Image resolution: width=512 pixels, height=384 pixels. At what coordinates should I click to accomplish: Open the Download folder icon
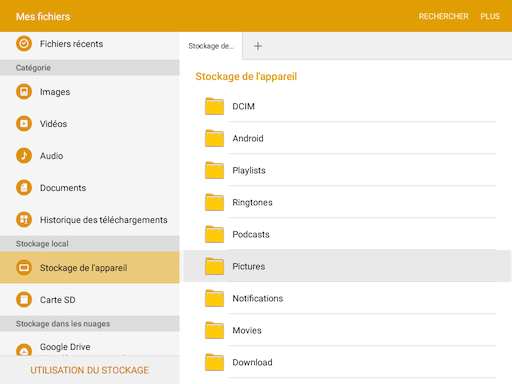point(214,362)
